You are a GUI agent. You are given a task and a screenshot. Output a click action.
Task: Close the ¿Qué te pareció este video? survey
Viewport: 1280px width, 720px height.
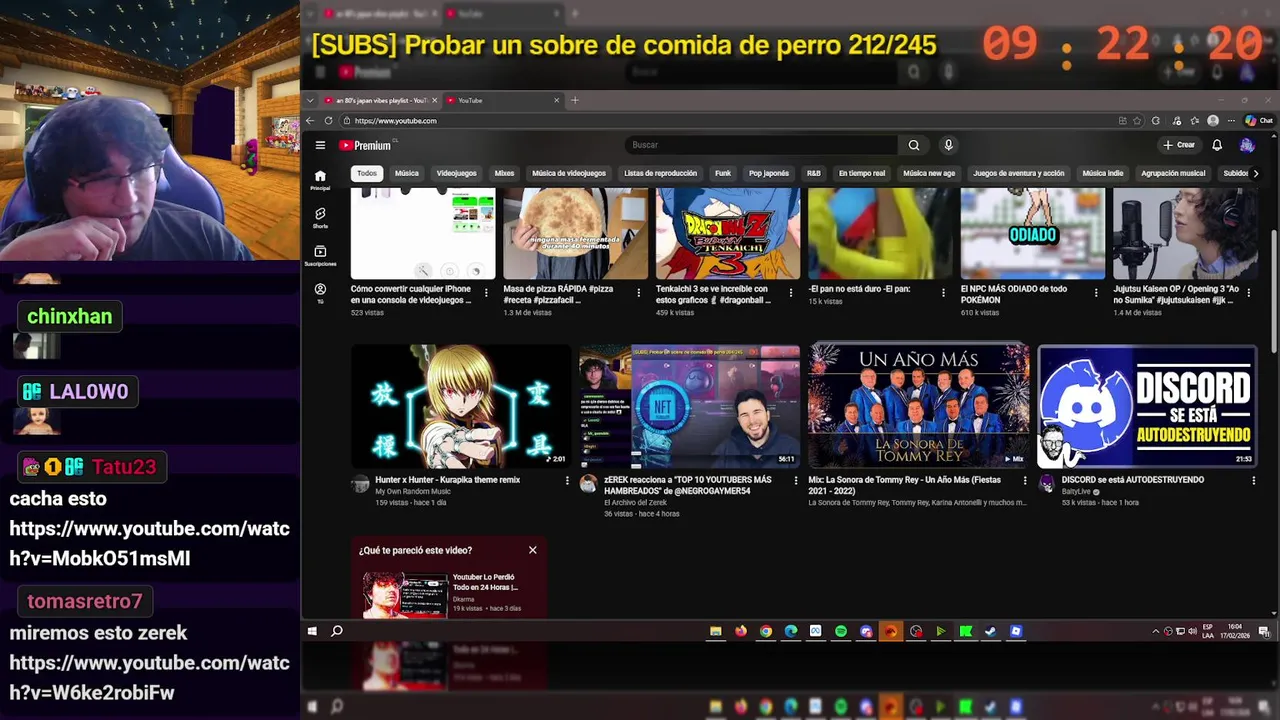pyautogui.click(x=533, y=550)
